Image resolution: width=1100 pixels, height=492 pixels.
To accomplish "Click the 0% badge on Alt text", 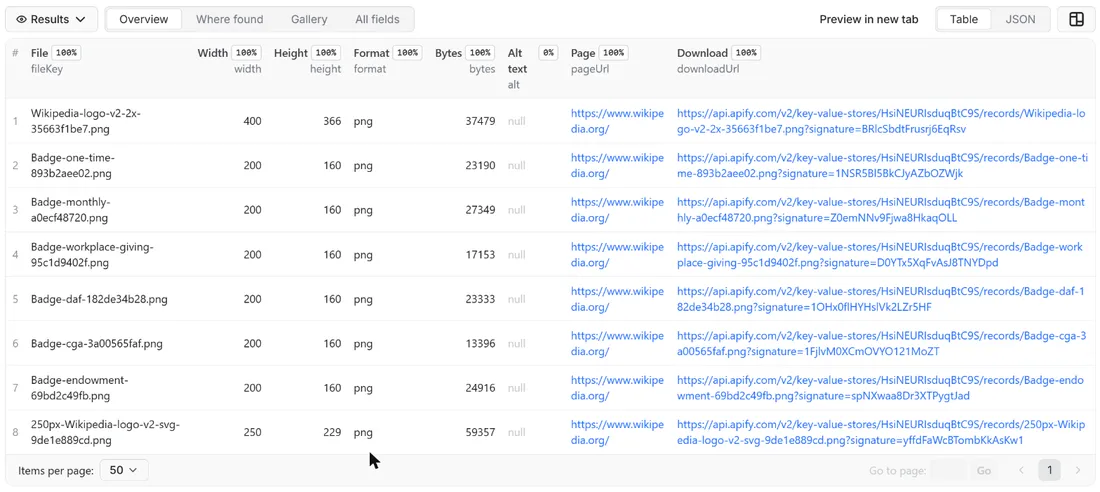I will click(548, 53).
